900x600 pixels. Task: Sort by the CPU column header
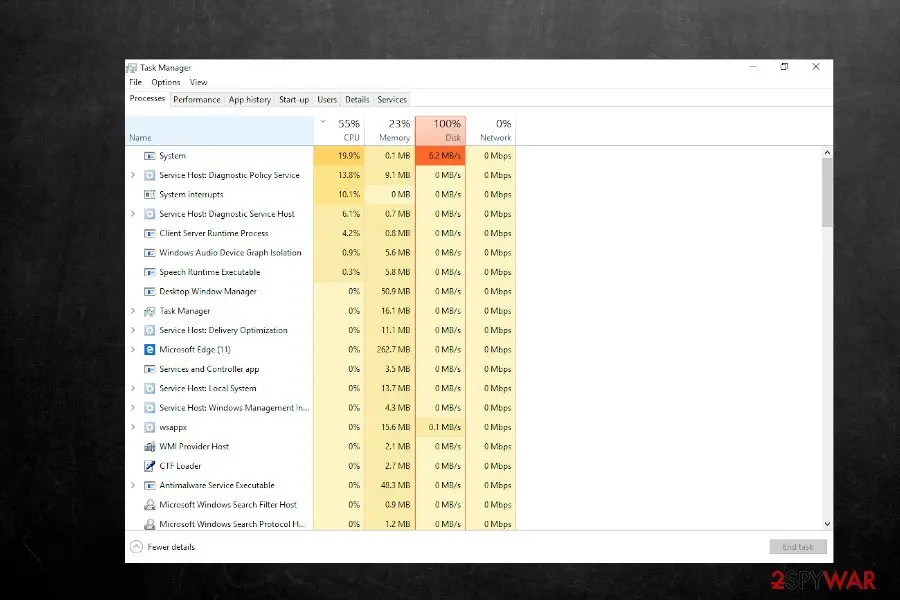click(339, 130)
